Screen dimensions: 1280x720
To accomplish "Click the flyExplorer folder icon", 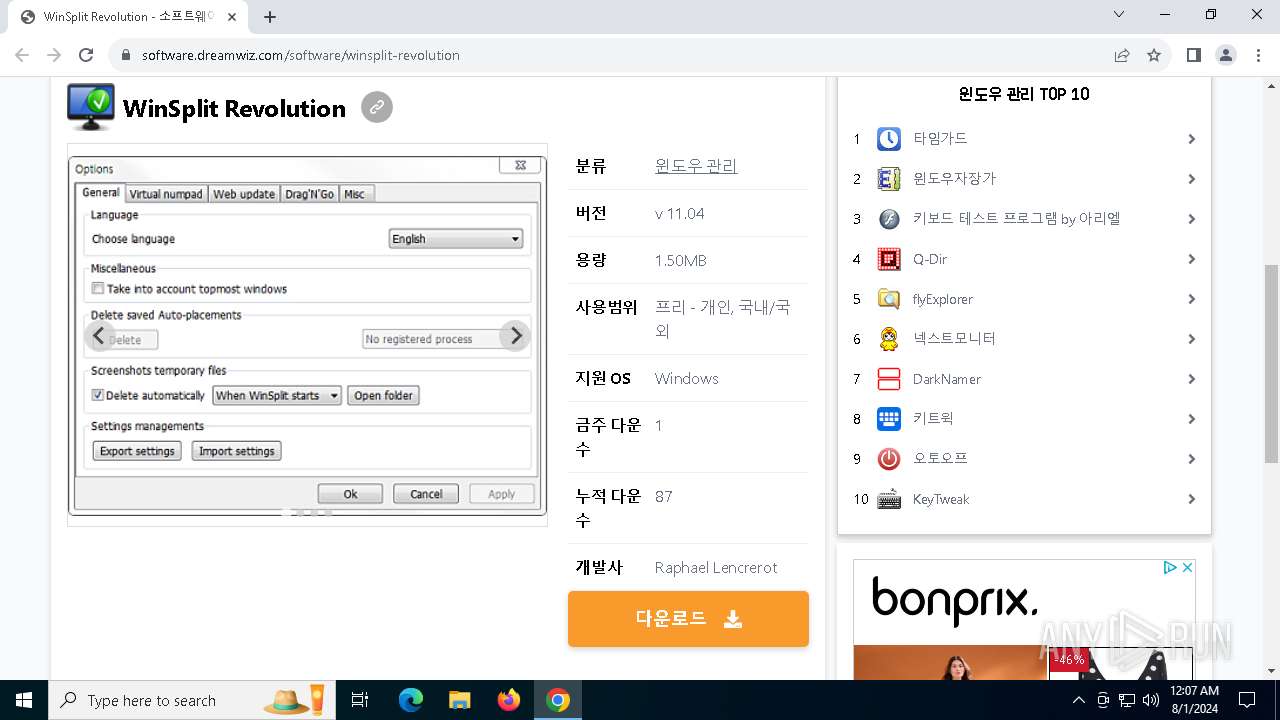I will 889,299.
